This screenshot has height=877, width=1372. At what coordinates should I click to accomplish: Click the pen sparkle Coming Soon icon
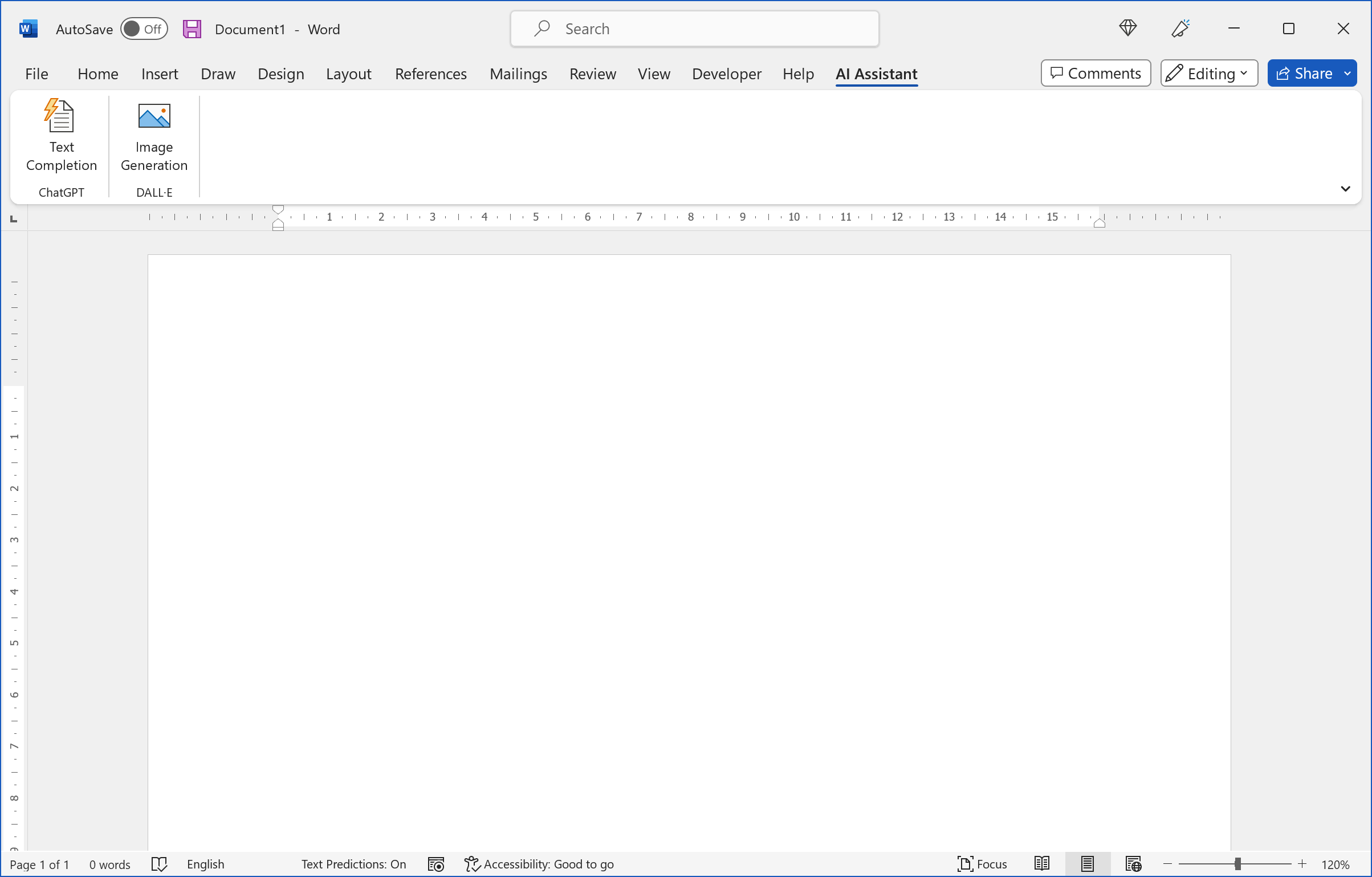tap(1180, 28)
